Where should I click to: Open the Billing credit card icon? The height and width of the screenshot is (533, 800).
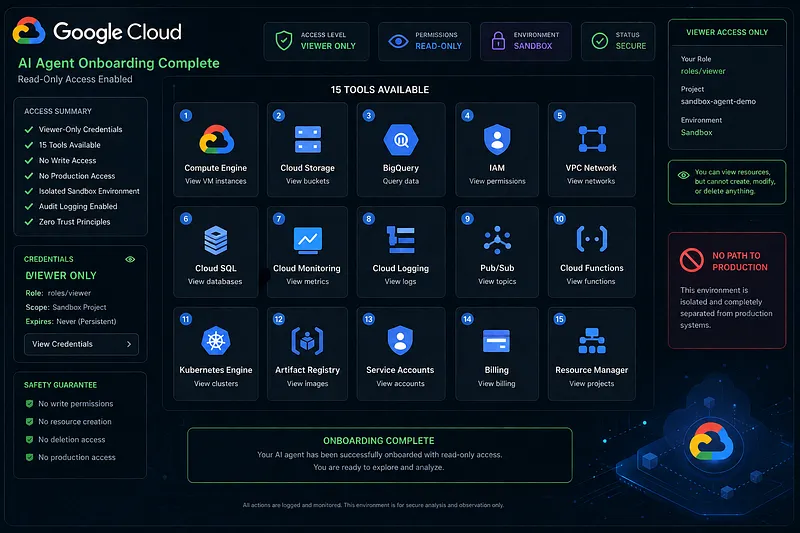click(x=496, y=341)
